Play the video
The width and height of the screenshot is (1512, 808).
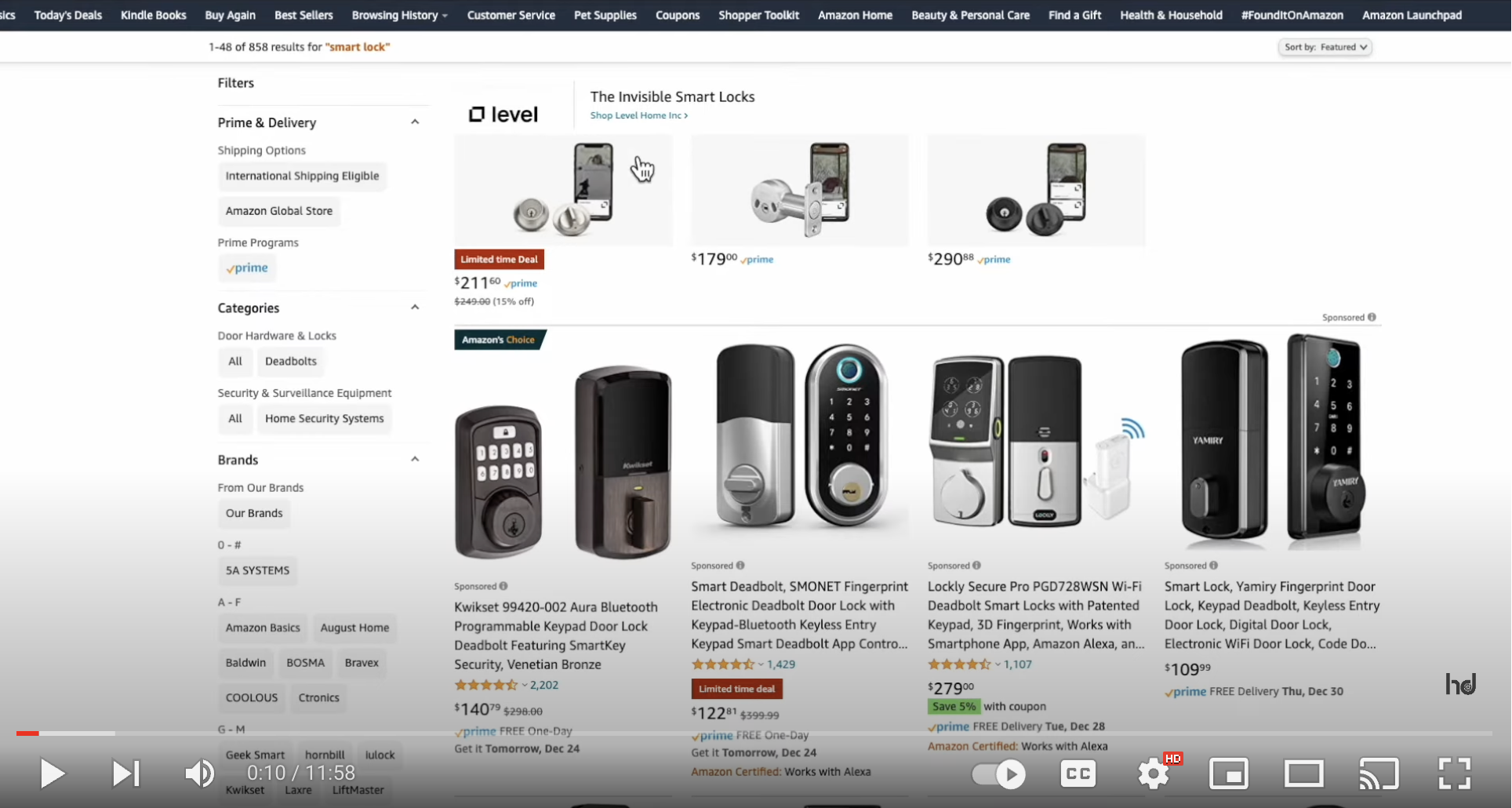tap(52, 773)
